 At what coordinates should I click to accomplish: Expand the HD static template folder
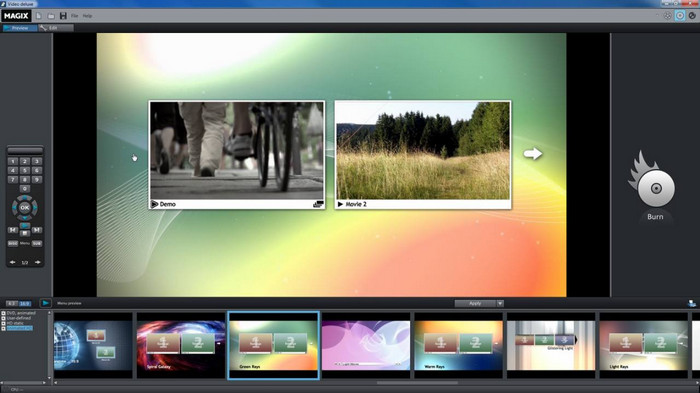click(3, 323)
